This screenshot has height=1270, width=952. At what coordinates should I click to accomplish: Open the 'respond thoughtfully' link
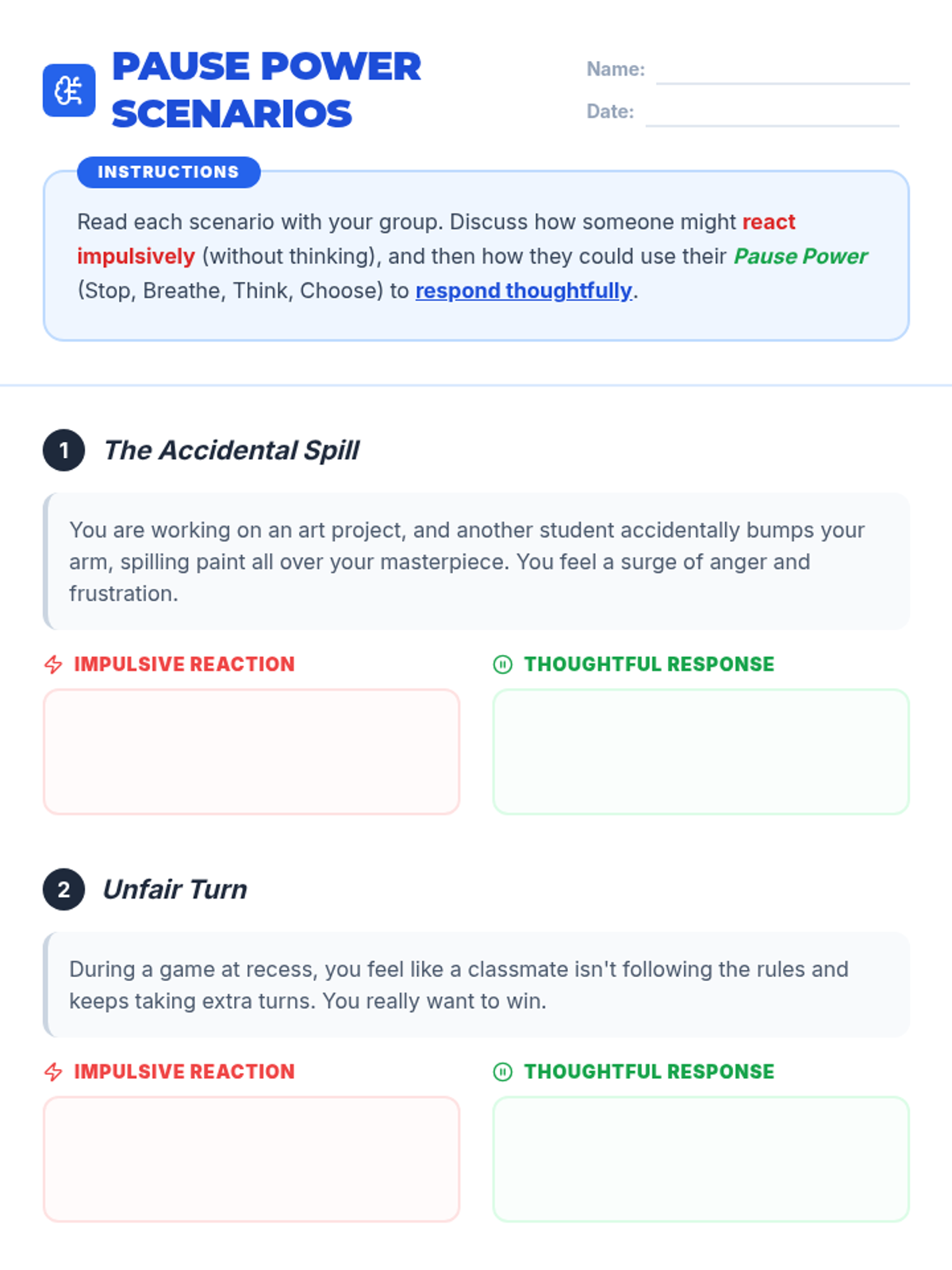[x=524, y=291]
